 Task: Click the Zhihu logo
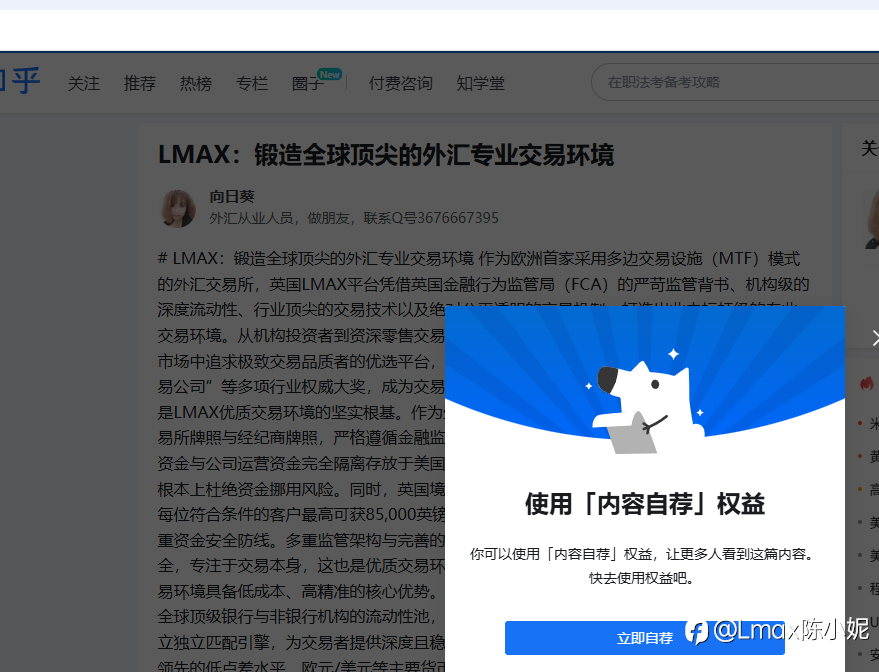pyautogui.click(x=20, y=81)
